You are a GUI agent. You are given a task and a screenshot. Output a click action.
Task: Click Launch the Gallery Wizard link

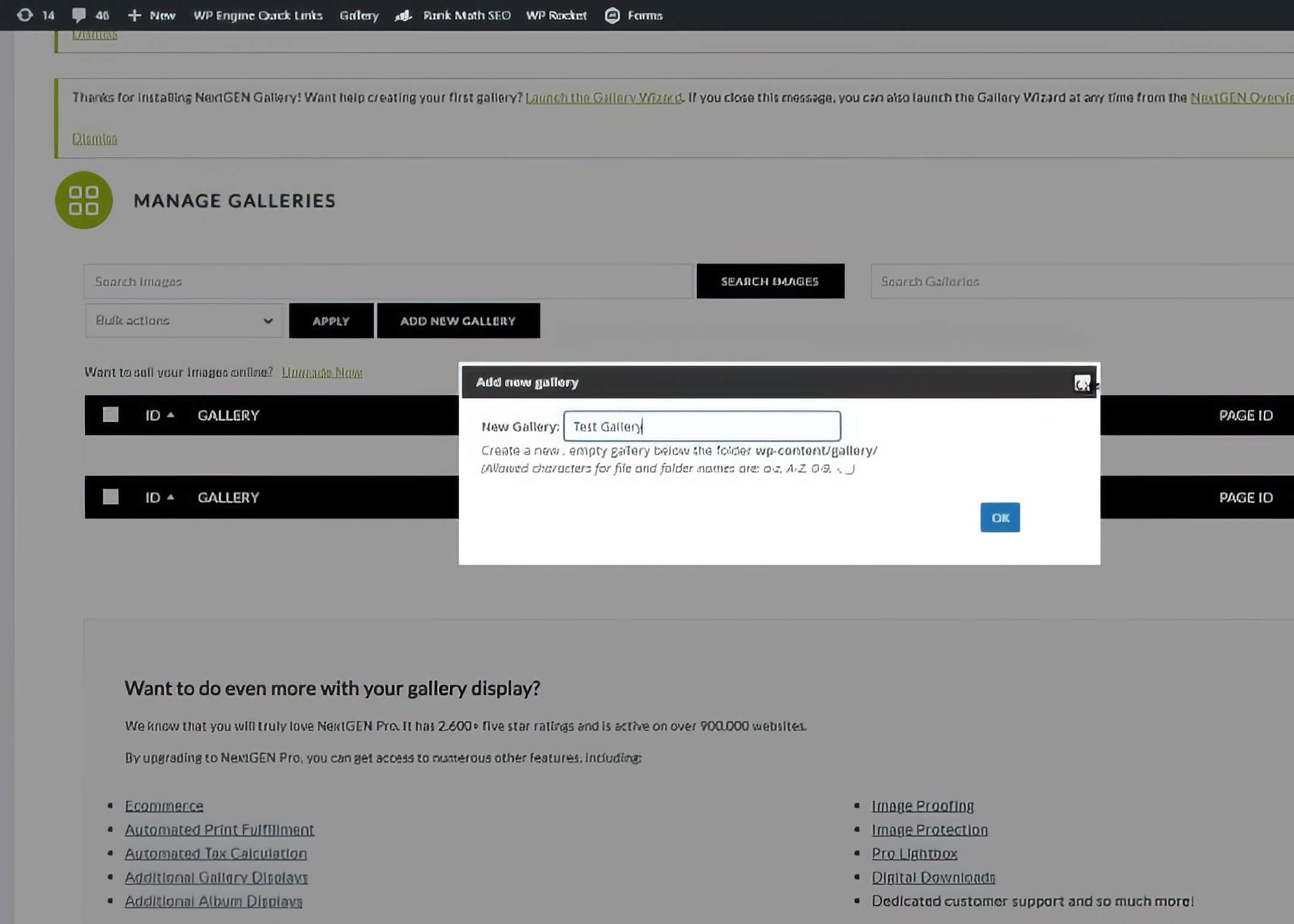604,98
